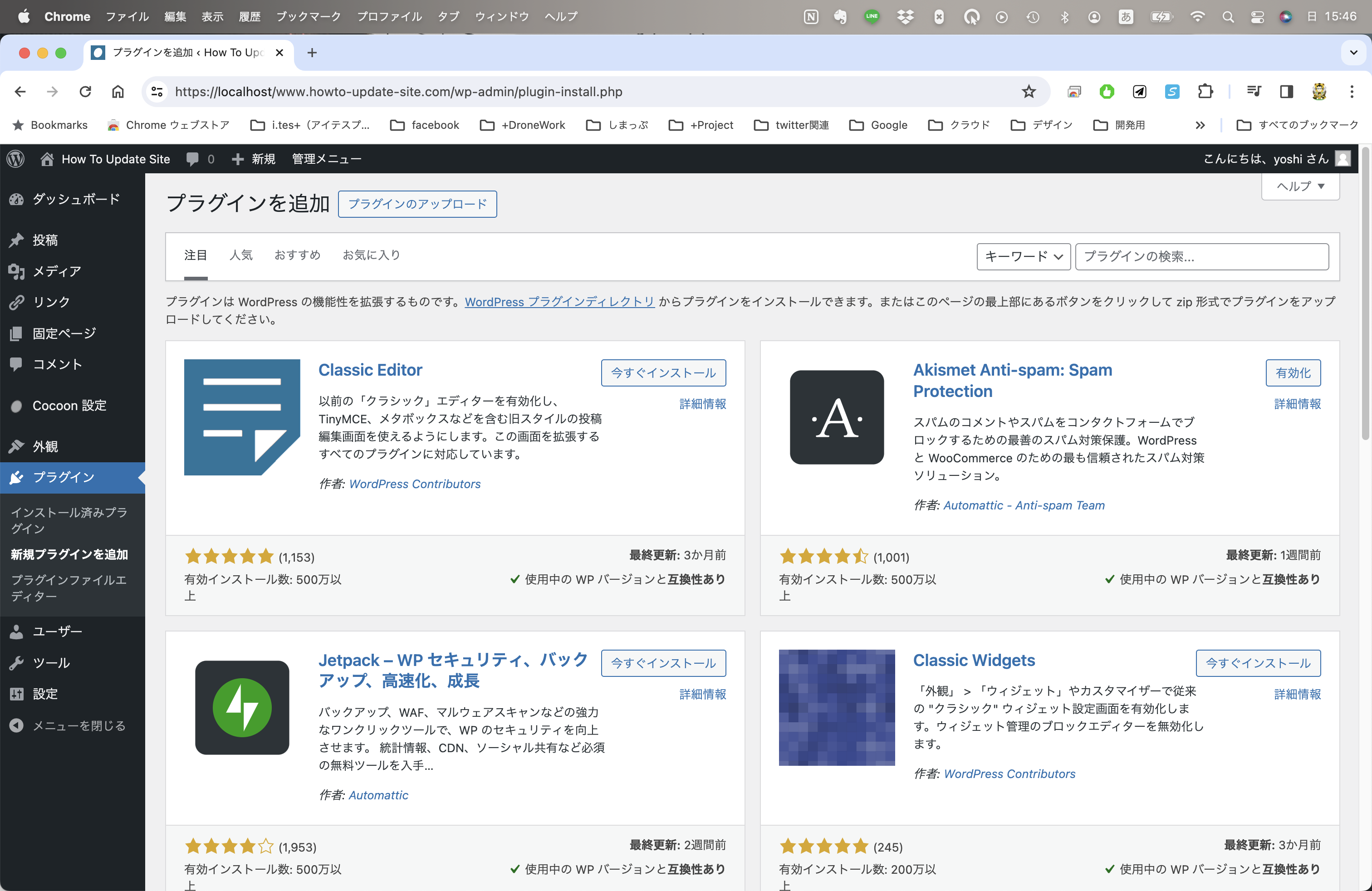
Task: Install Jetpack with 今すぐインストール
Action: coord(663,663)
